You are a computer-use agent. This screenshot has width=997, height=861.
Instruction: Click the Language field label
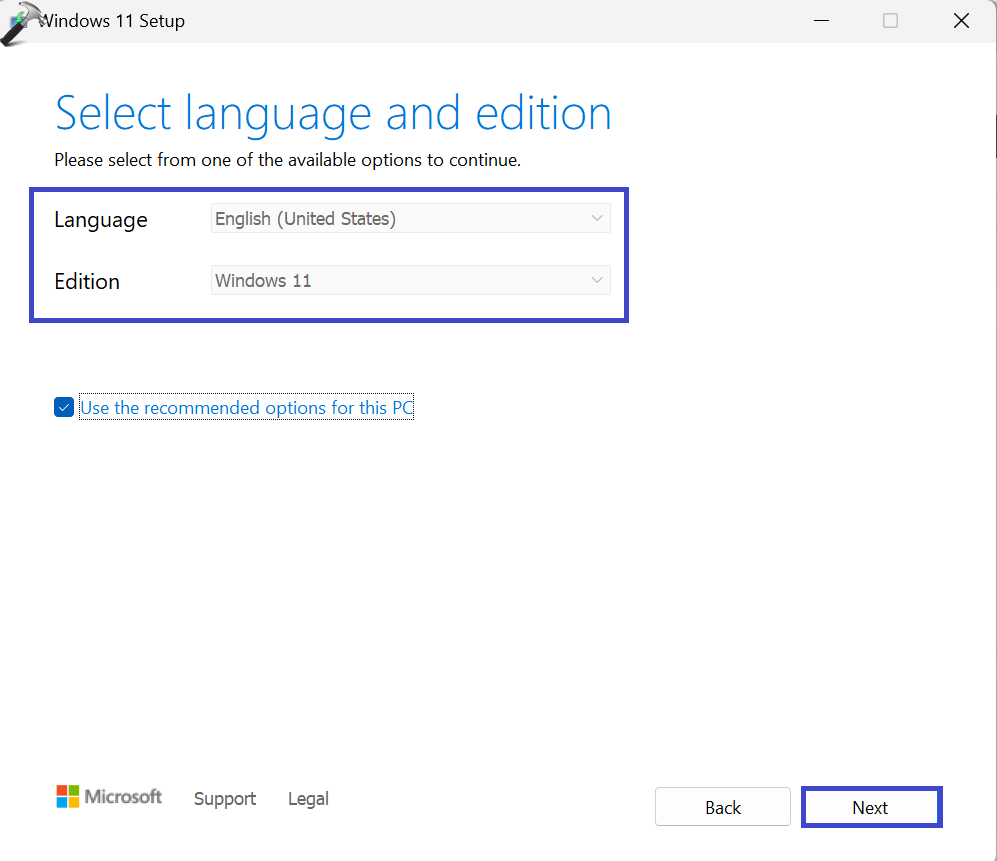(x=101, y=220)
